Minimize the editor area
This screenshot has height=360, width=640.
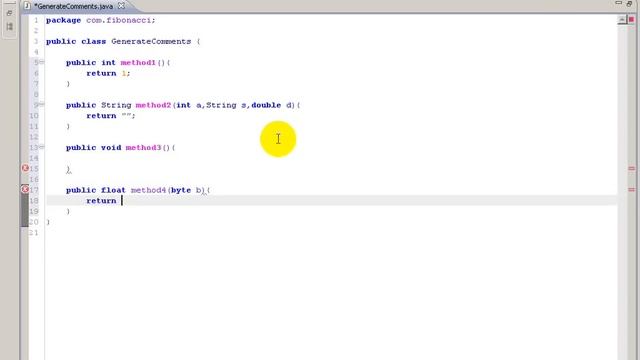[x=618, y=3]
